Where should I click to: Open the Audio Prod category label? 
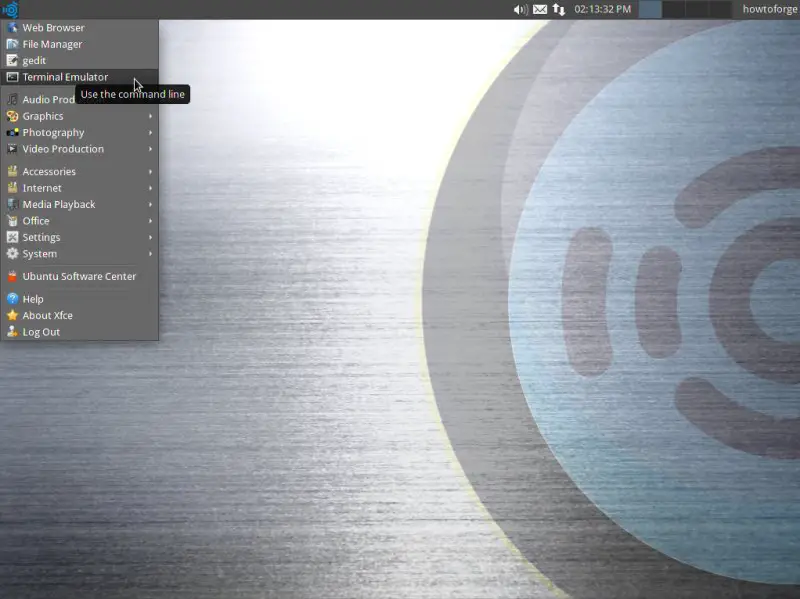point(48,99)
